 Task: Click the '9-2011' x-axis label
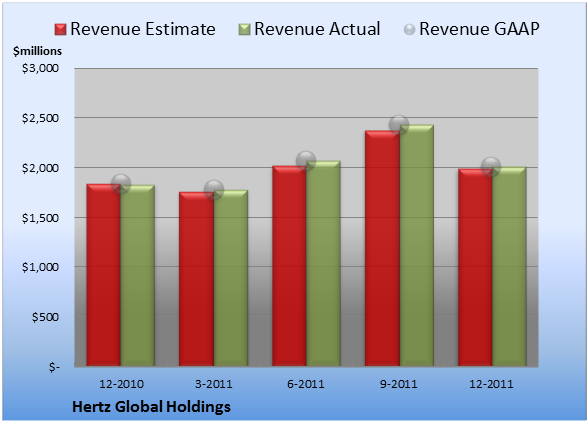click(398, 384)
